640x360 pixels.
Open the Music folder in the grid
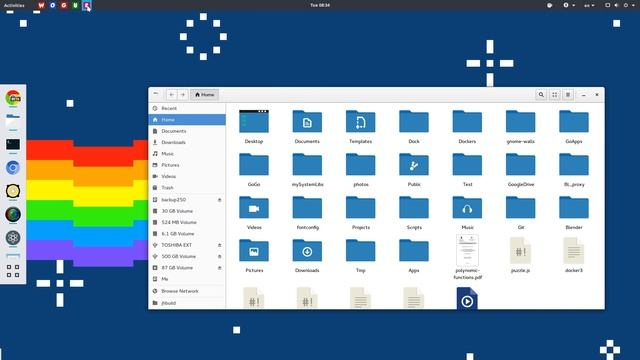coord(467,212)
